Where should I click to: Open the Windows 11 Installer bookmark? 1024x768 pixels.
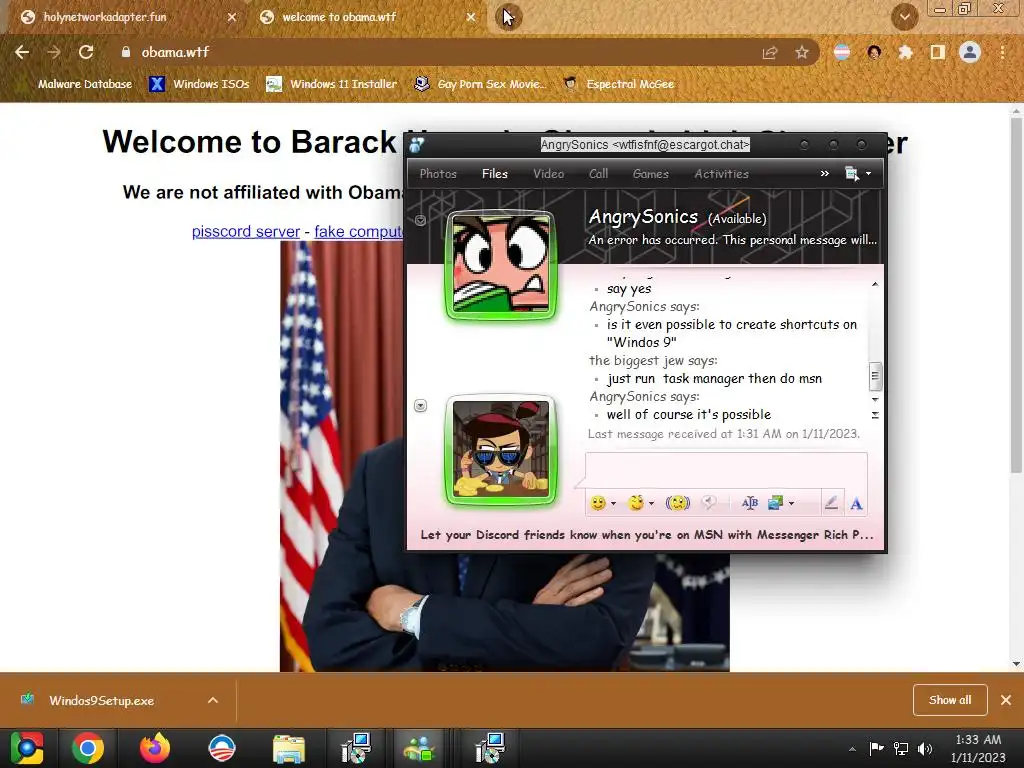pyautogui.click(x=332, y=84)
